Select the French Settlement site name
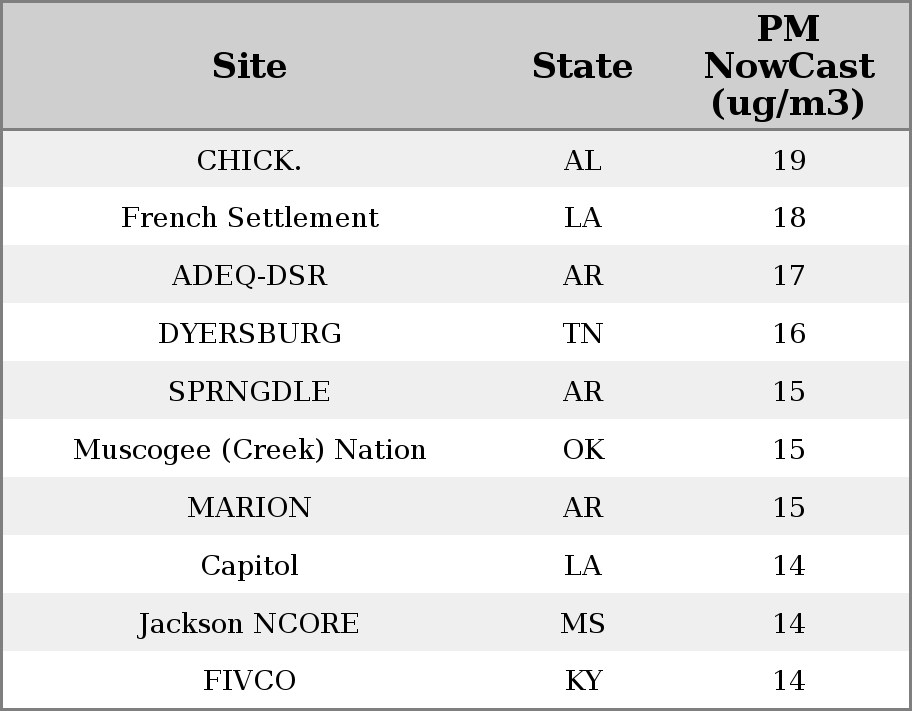 (x=249, y=218)
